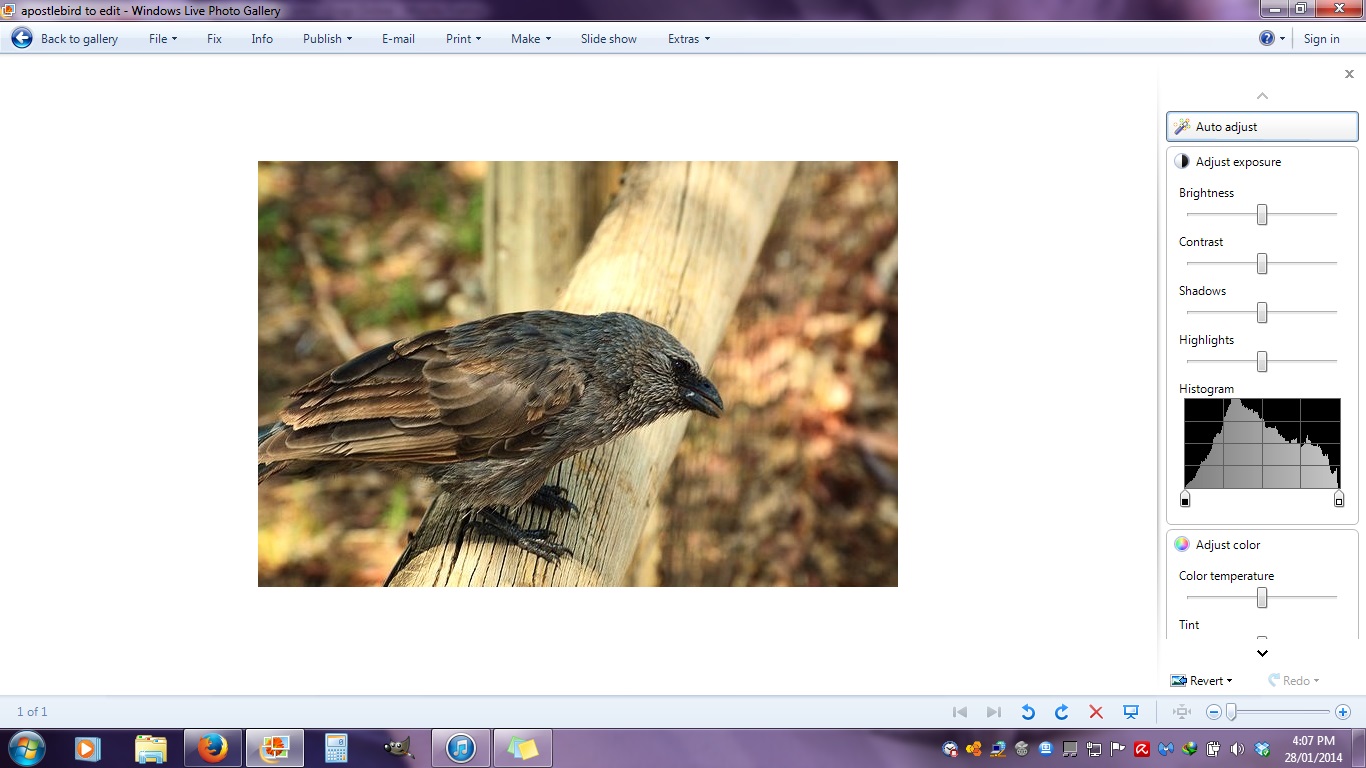Click the Action Center flag tray icon
Image resolution: width=1366 pixels, height=768 pixels.
[1118, 749]
